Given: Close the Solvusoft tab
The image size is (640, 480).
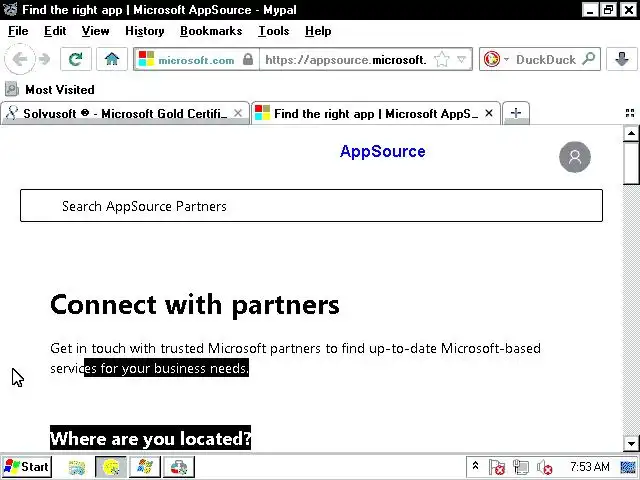Looking at the screenshot, I should coord(238,113).
